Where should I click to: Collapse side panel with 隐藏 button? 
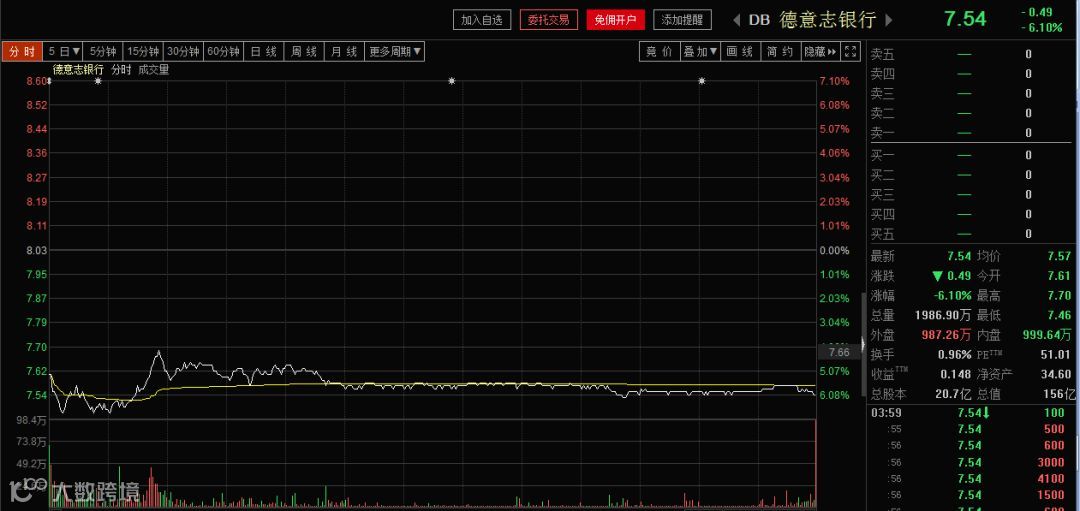pyautogui.click(x=820, y=52)
